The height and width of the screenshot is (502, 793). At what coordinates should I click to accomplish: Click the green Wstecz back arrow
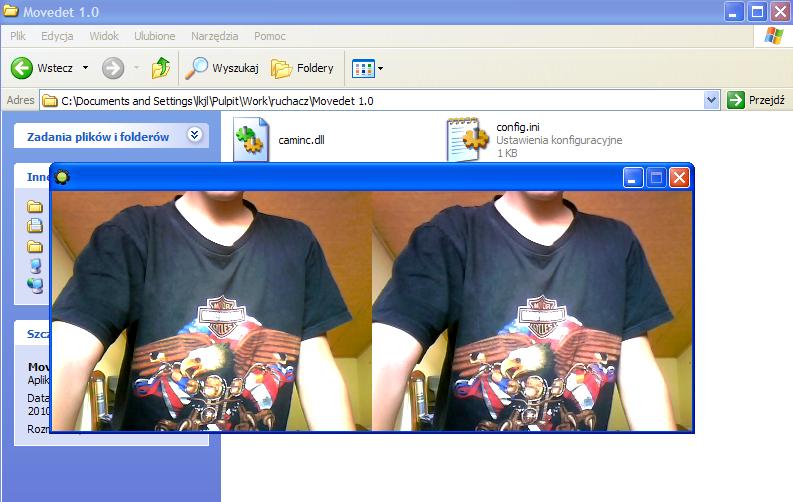click(22, 68)
